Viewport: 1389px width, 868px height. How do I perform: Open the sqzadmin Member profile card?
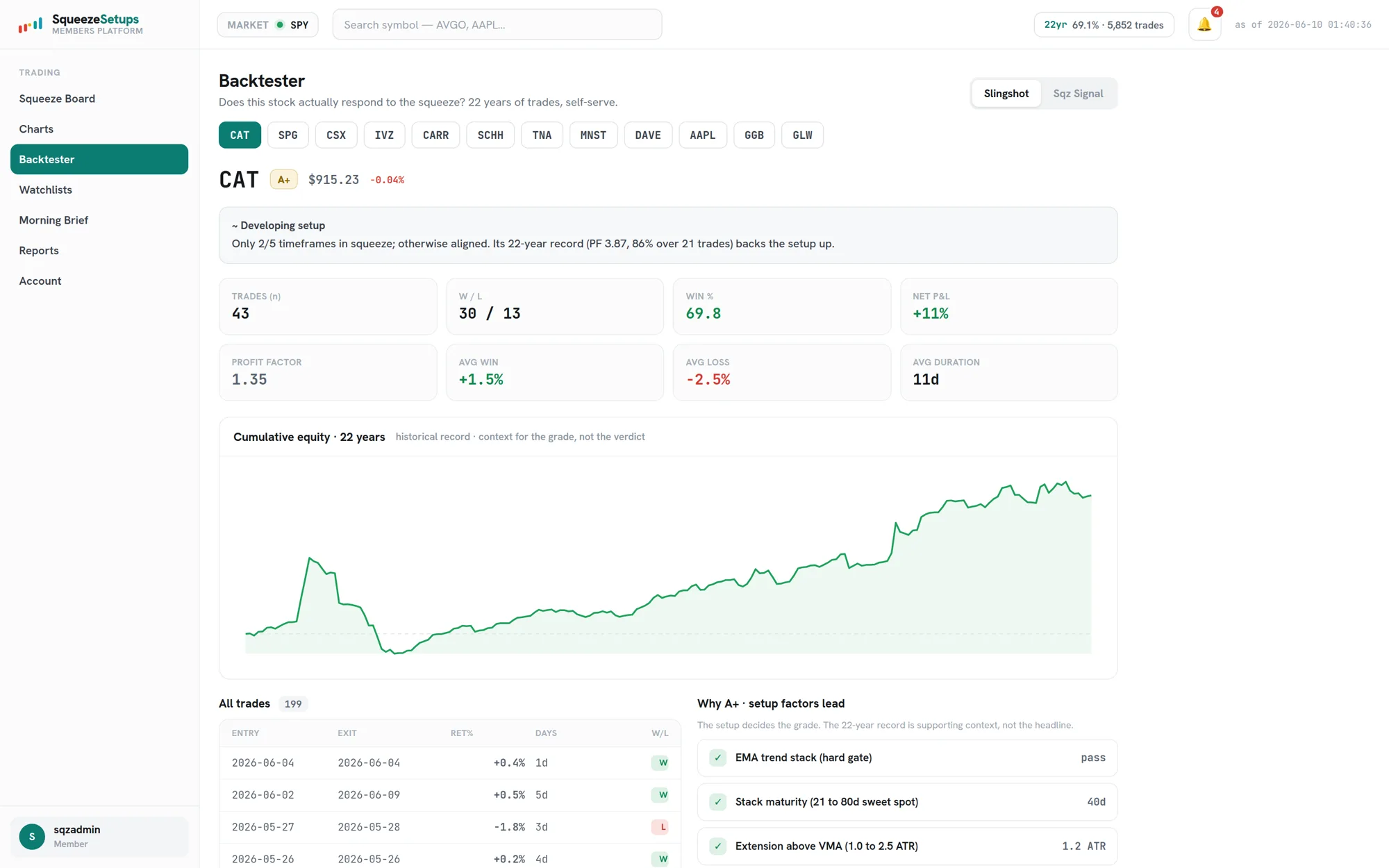pyautogui.click(x=99, y=836)
